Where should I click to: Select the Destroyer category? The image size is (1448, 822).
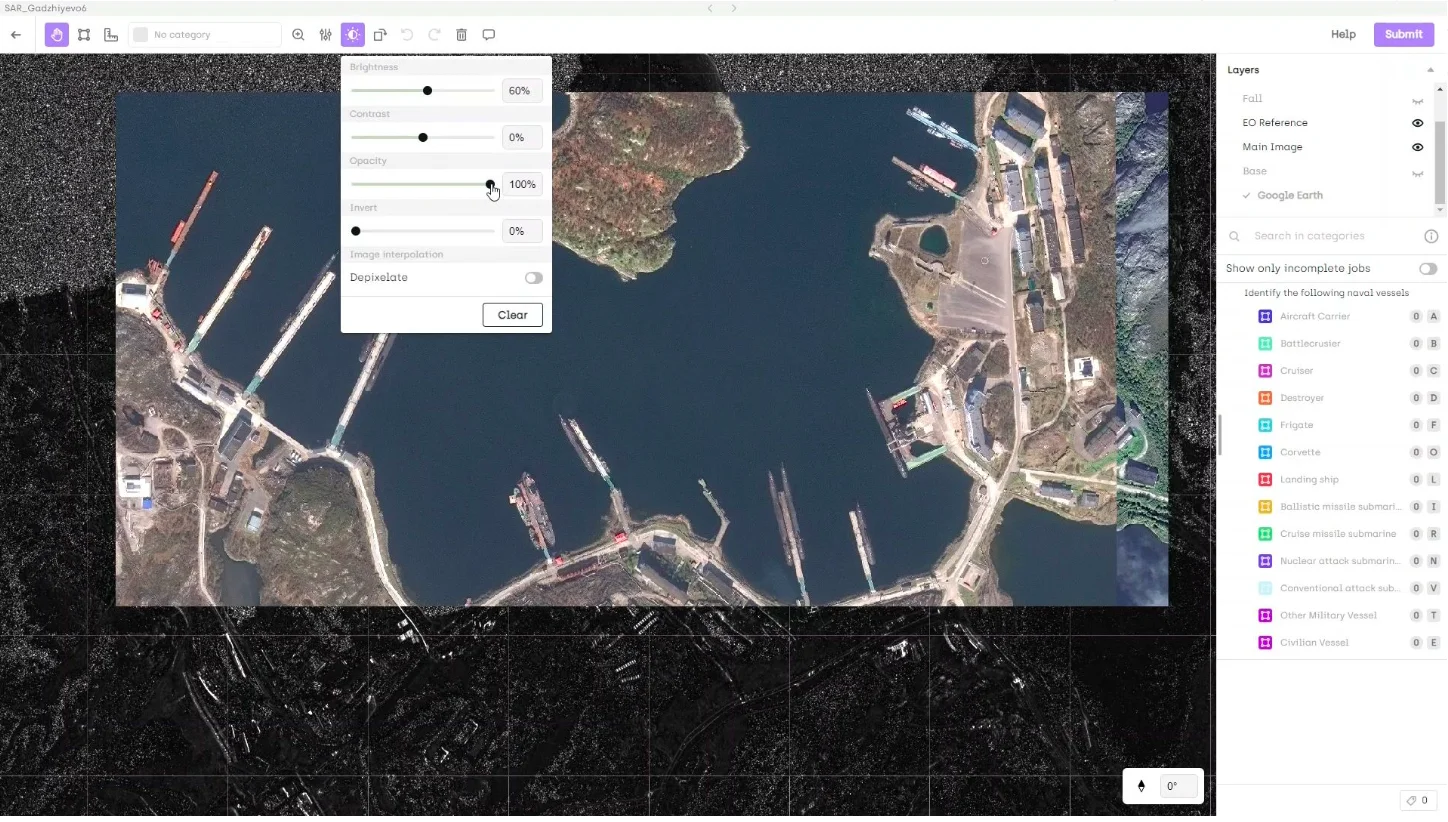pos(1301,398)
